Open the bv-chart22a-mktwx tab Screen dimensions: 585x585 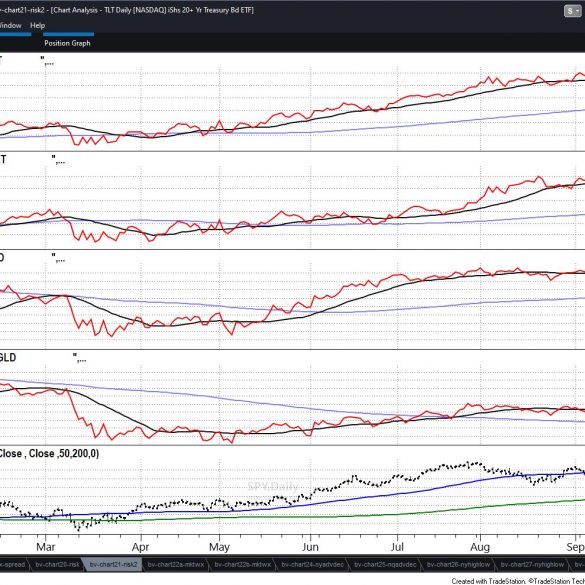pyautogui.click(x=175, y=564)
